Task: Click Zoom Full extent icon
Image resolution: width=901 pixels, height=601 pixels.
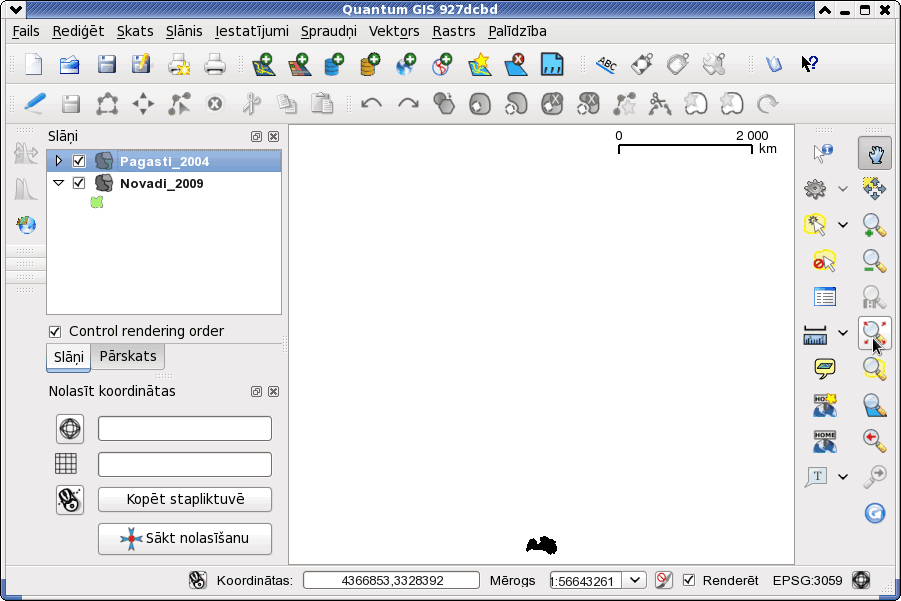Action: pyautogui.click(x=874, y=333)
